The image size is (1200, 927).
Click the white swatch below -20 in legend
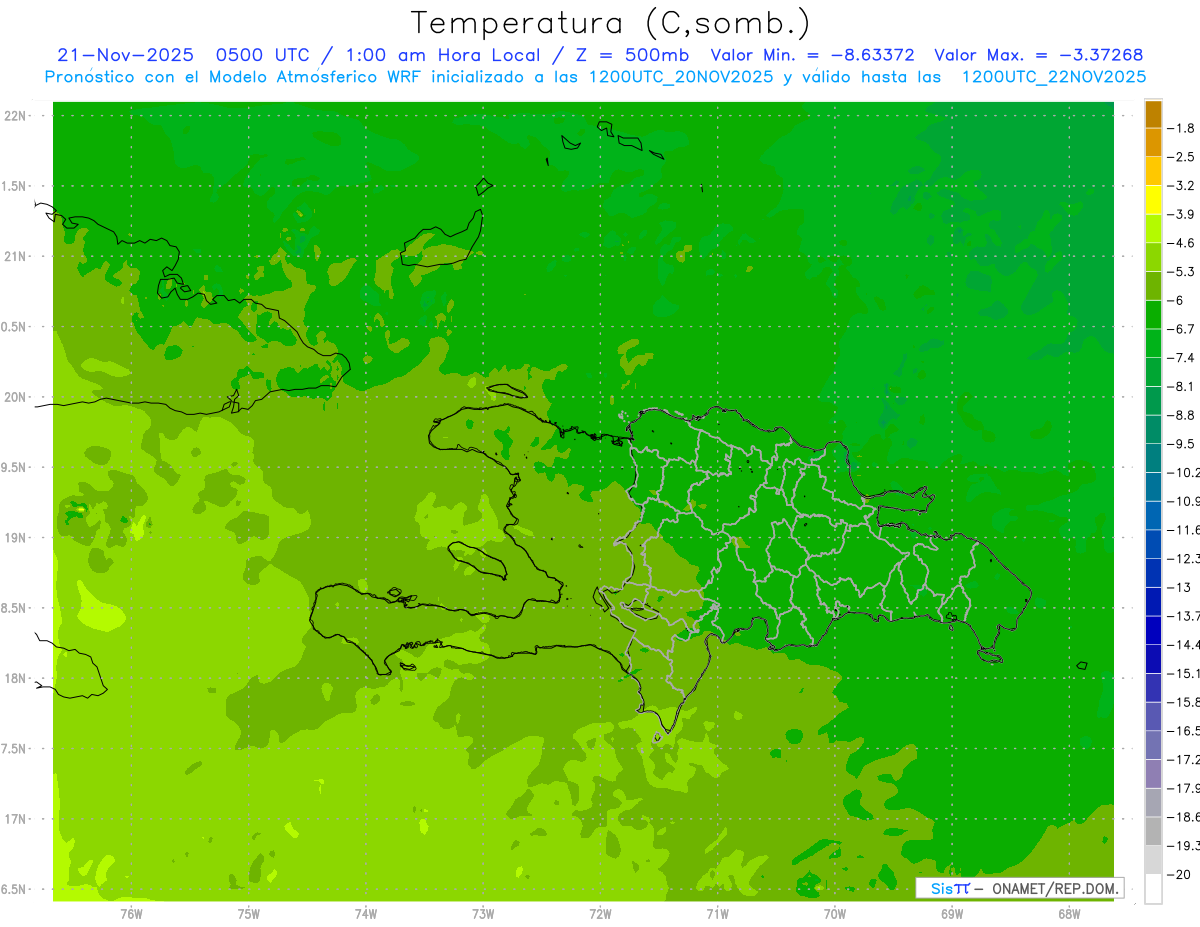[x=1153, y=889]
